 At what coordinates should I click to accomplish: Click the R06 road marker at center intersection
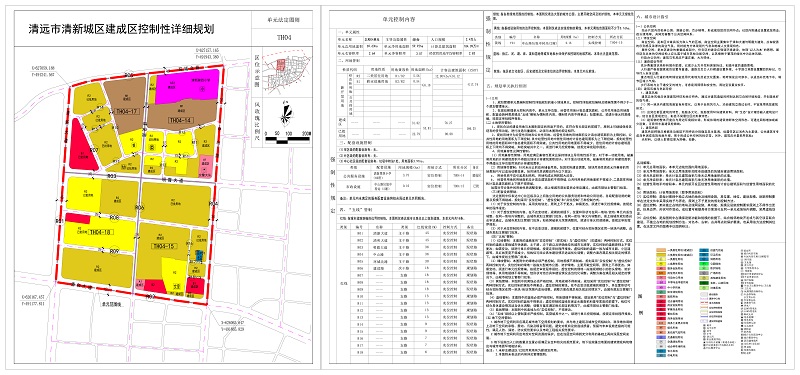[x=139, y=208]
